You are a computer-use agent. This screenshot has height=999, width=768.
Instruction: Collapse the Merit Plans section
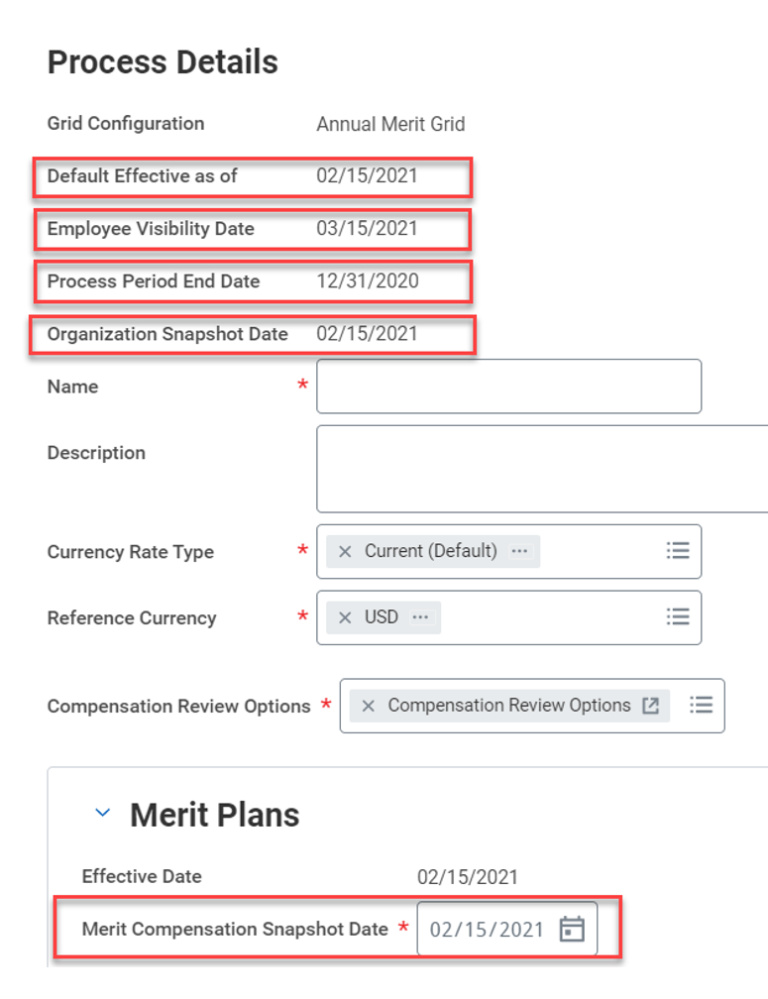[103, 813]
